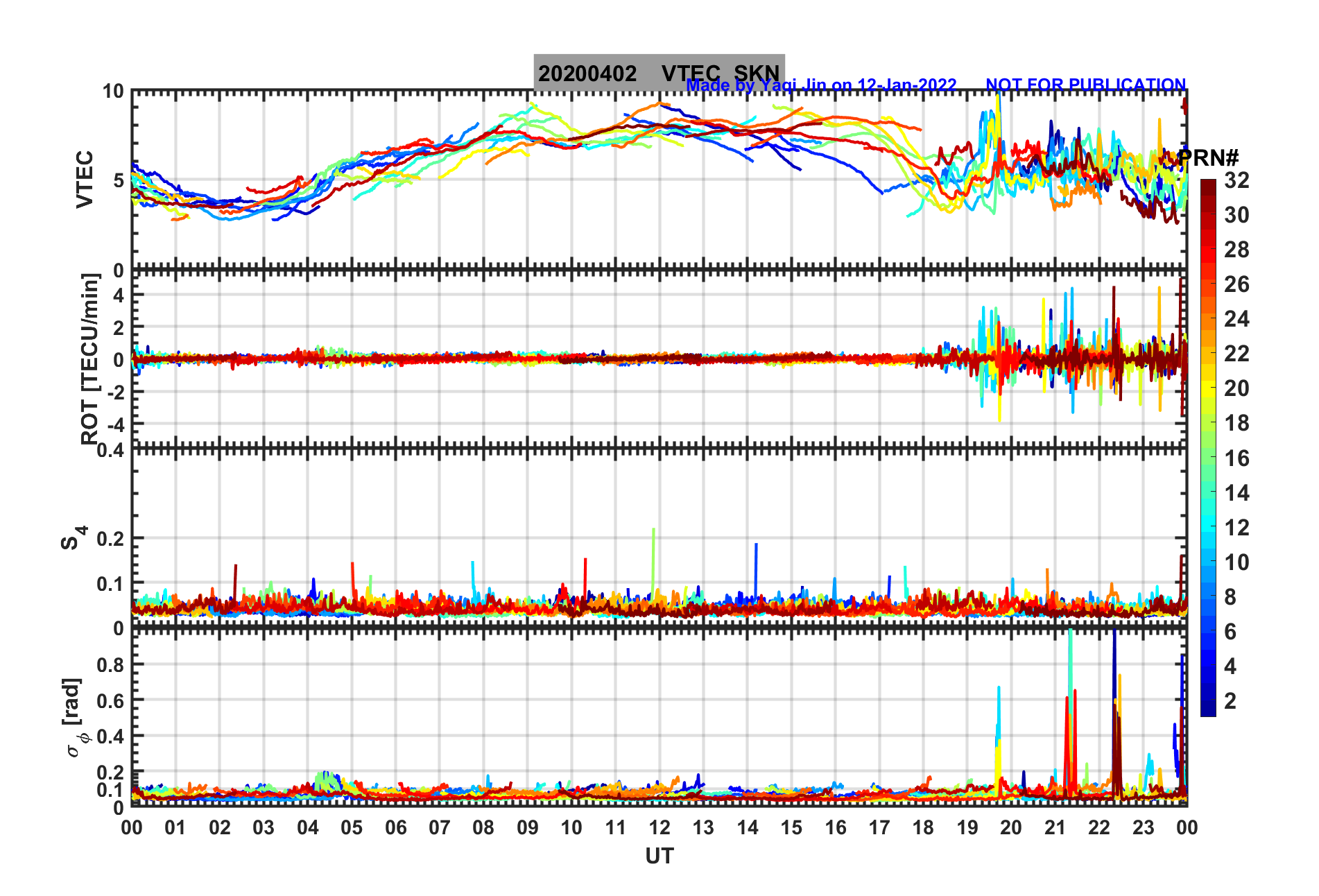1319x896 pixels.
Task: Click x-axis hour label '15'
Action: pos(791,828)
